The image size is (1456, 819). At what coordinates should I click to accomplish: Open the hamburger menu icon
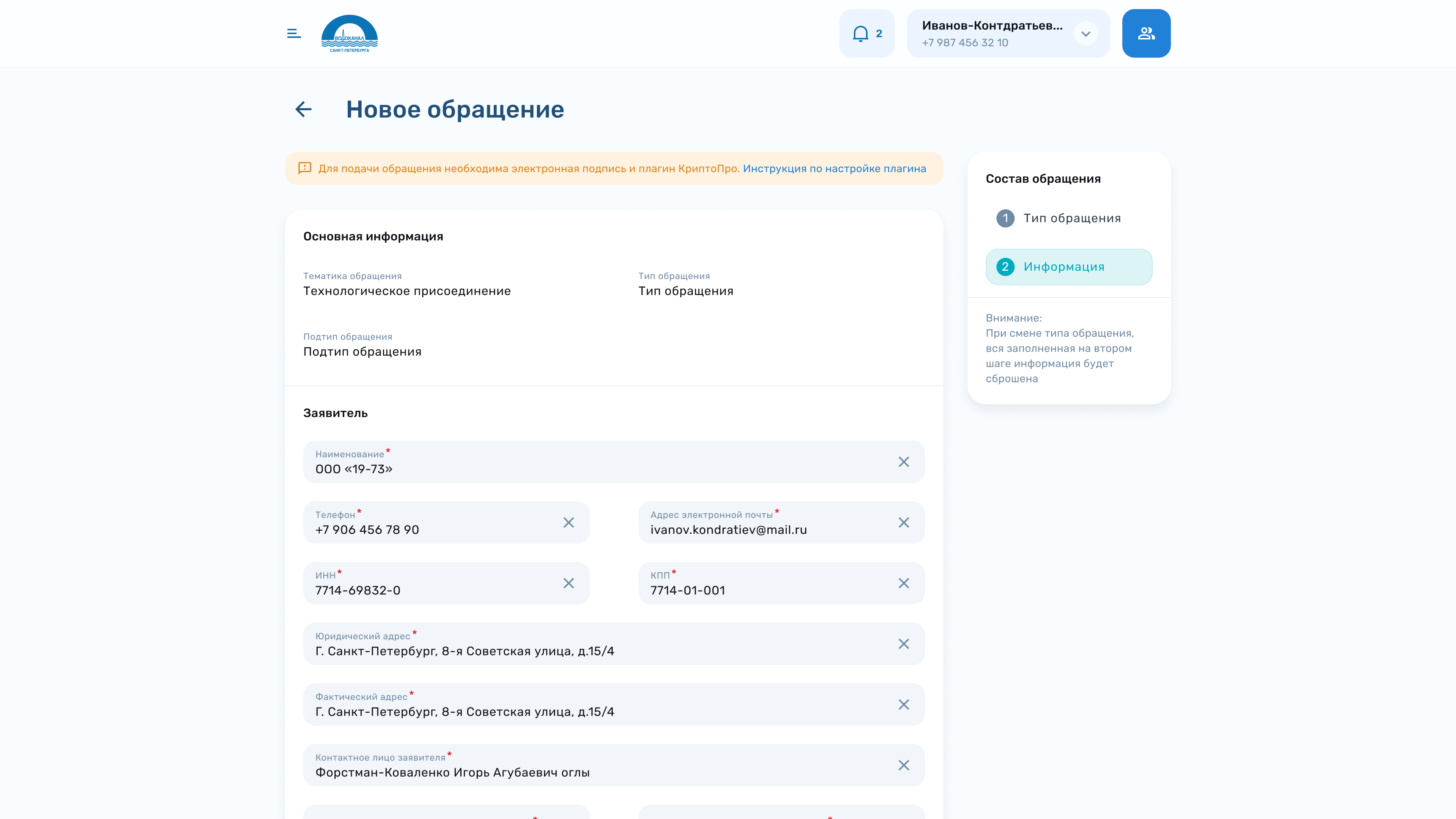point(293,33)
